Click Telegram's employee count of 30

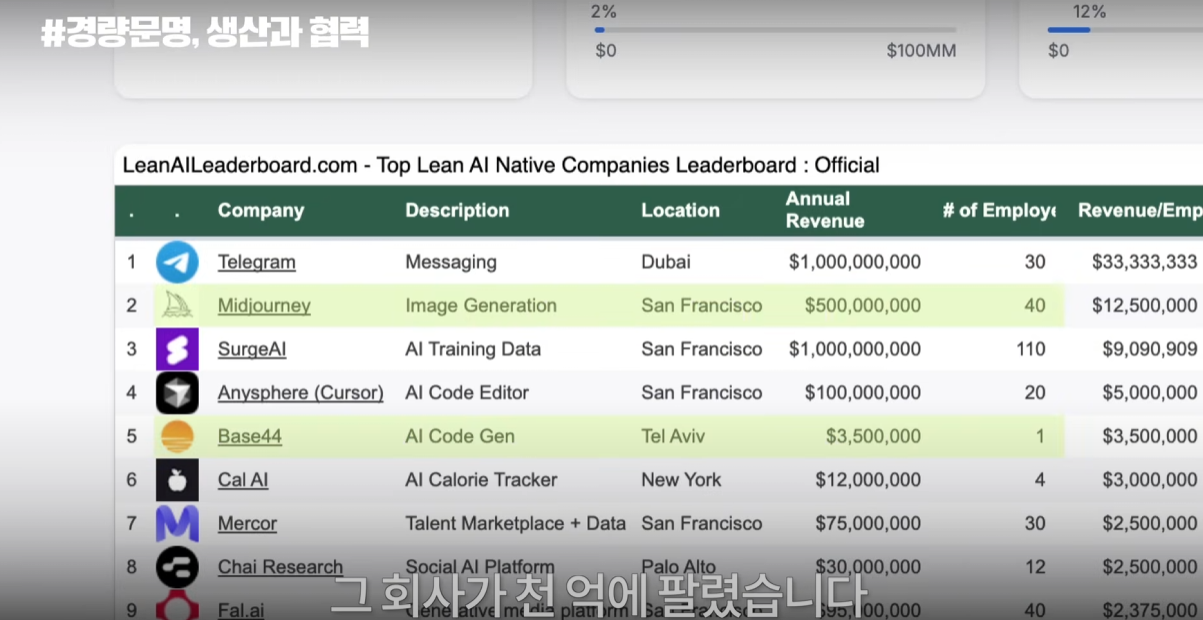(1035, 262)
